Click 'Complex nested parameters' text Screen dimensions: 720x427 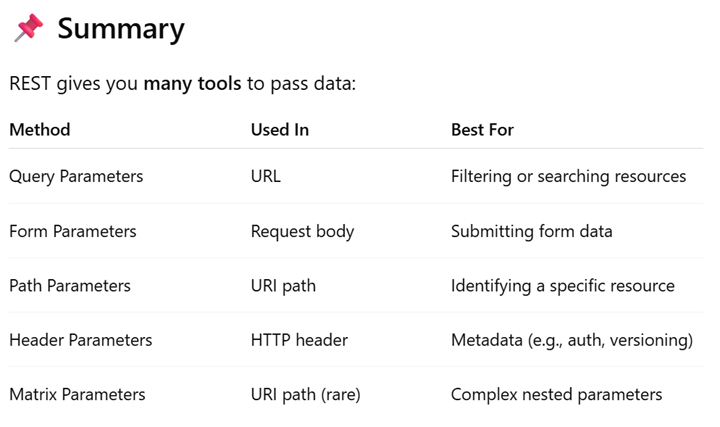click(557, 395)
